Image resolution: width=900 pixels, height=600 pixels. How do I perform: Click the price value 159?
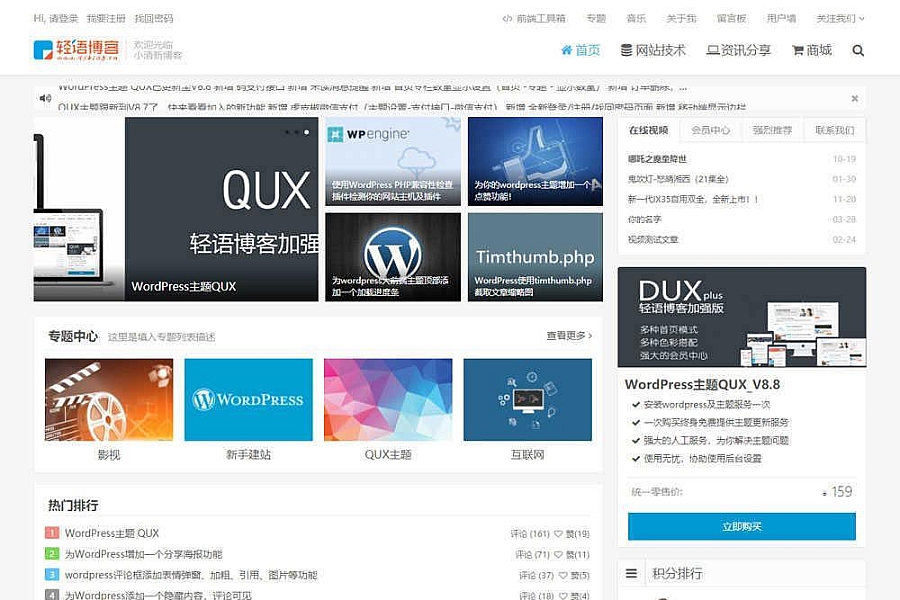(841, 491)
